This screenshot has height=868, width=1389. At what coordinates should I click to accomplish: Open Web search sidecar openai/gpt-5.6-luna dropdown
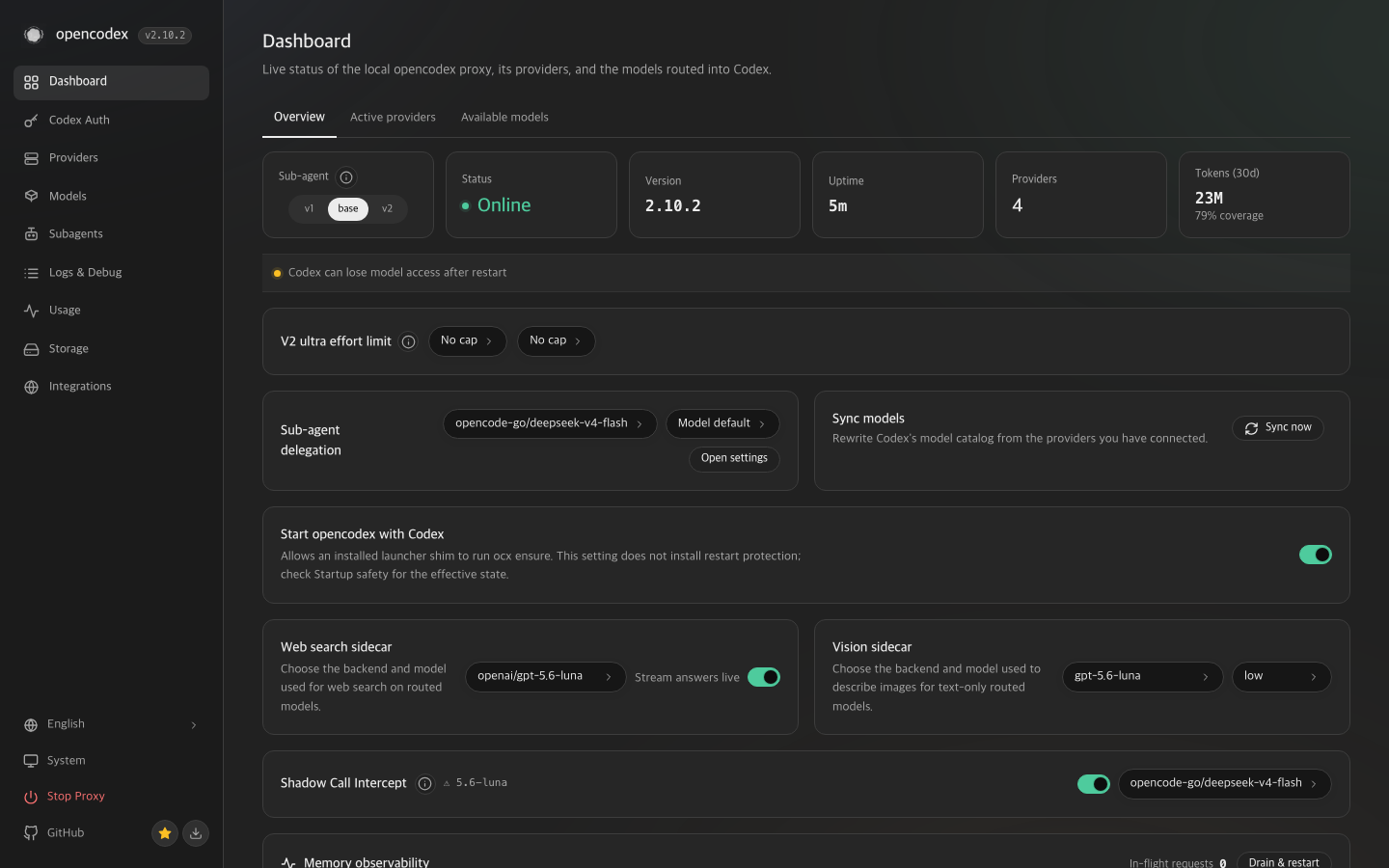pos(546,677)
